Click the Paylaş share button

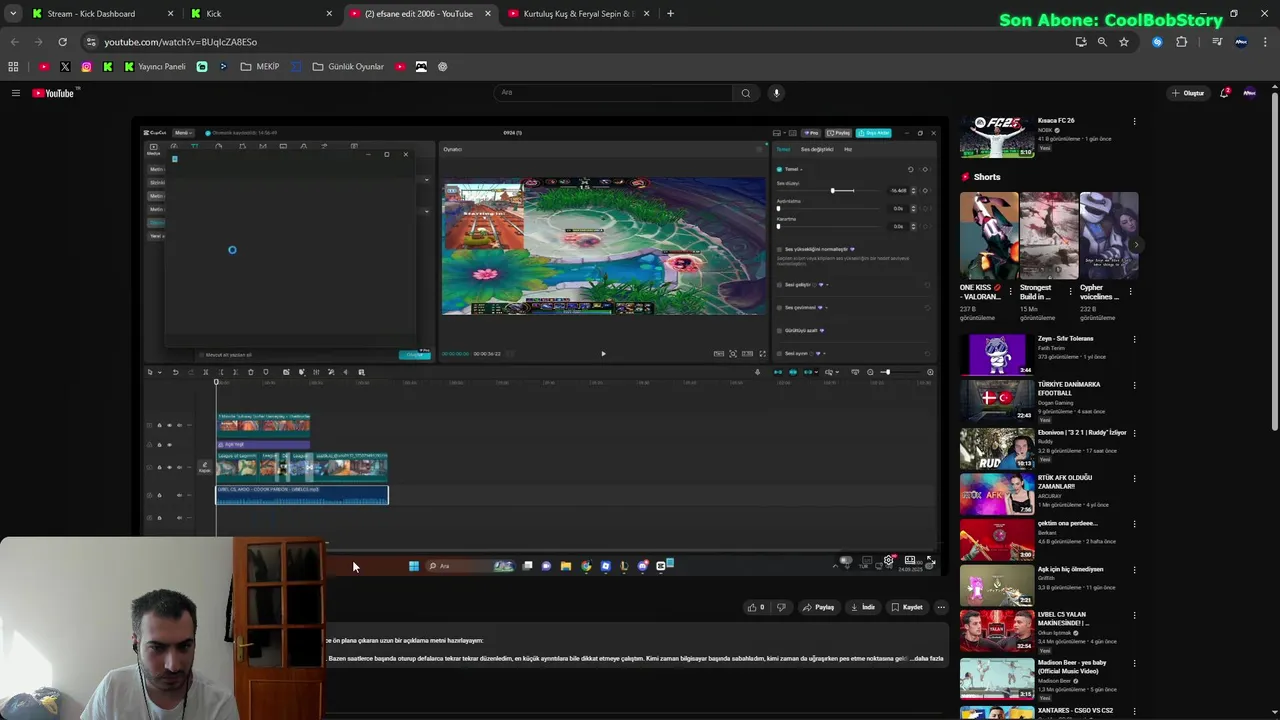pyautogui.click(x=818, y=607)
